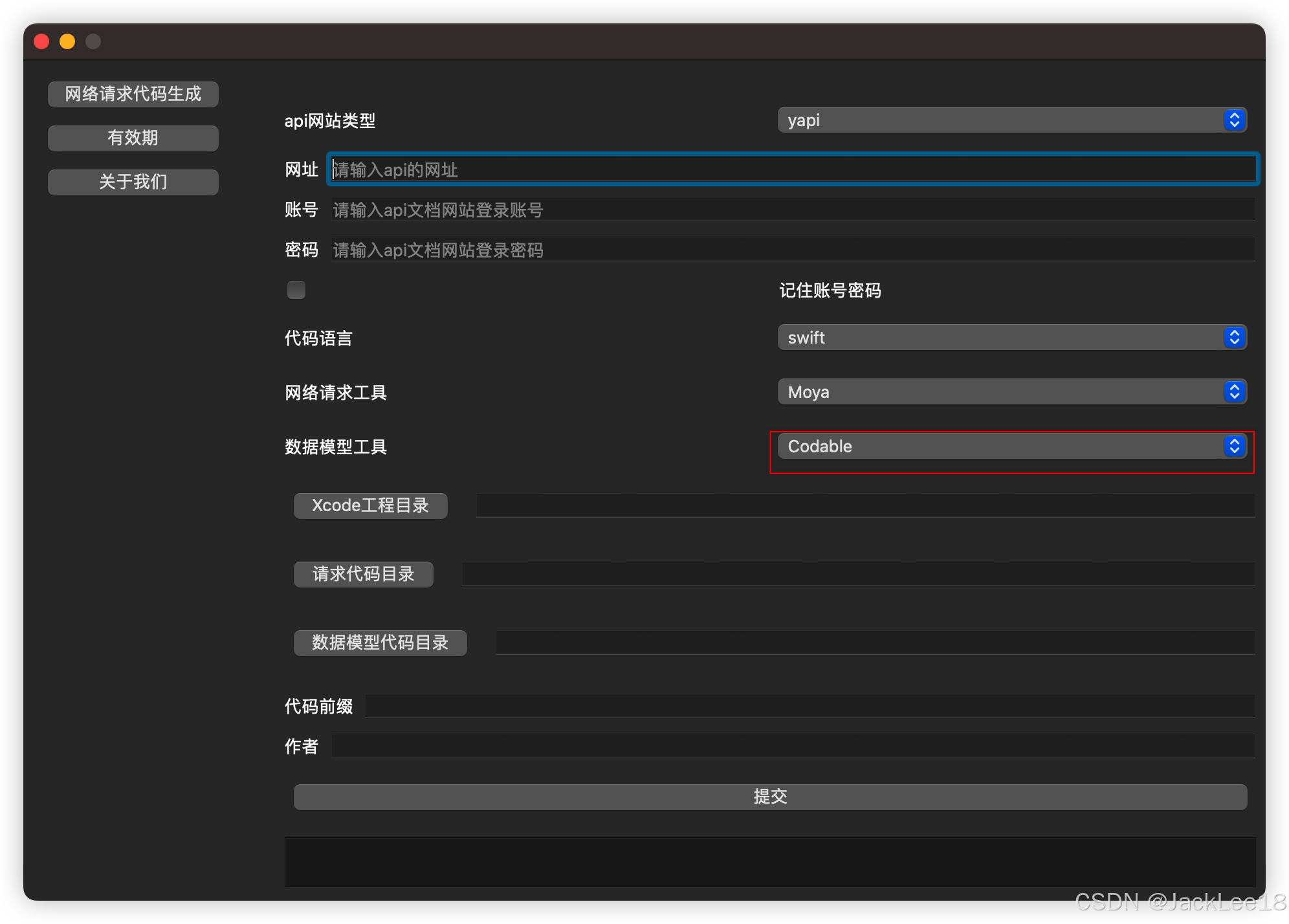
Task: Click the 数据模型代码目录 button
Action: click(380, 643)
